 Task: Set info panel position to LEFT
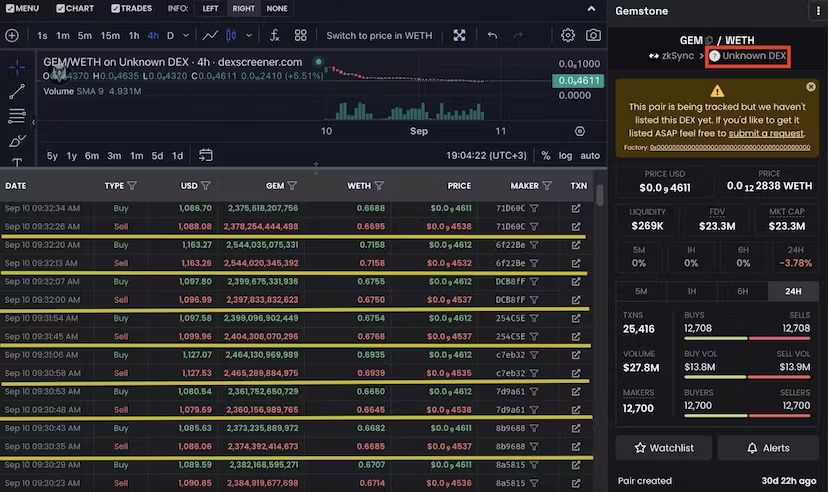tap(210, 8)
